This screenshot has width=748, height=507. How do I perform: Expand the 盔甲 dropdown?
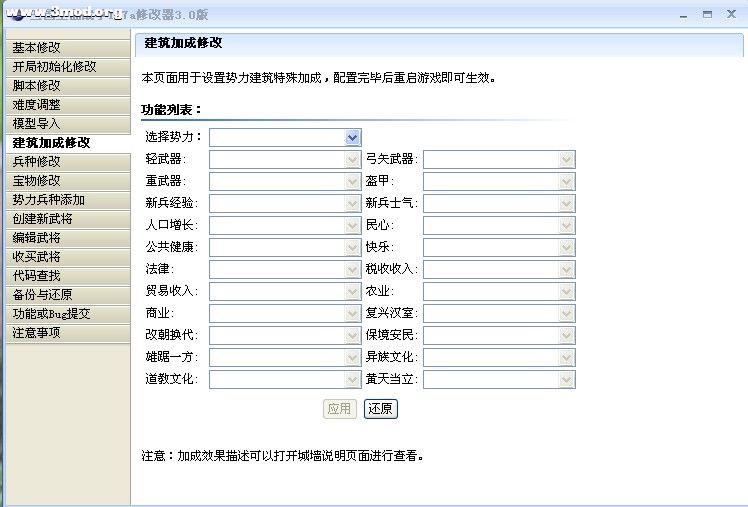tap(498, 181)
